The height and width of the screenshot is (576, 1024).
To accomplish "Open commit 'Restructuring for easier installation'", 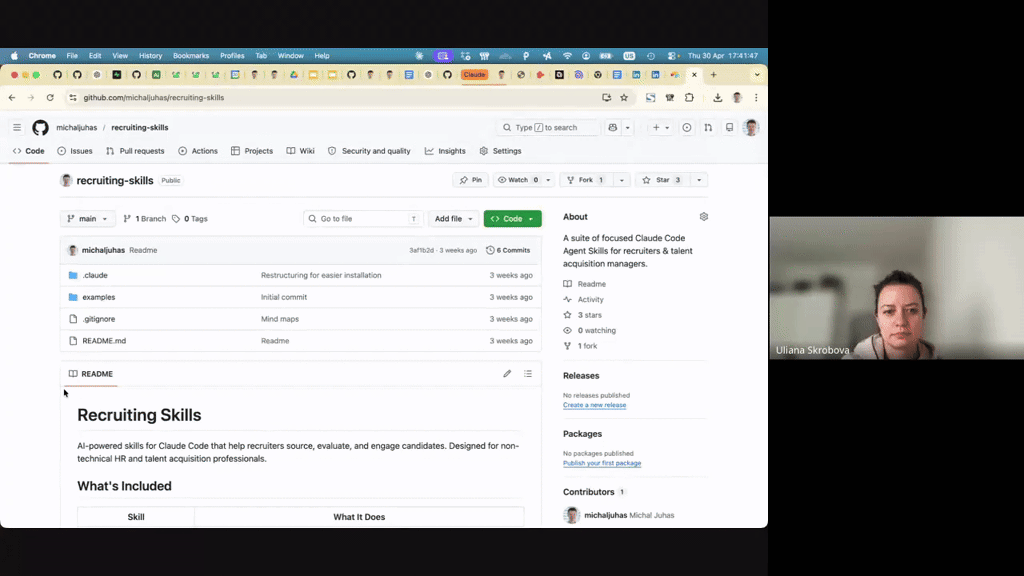I will (321, 276).
